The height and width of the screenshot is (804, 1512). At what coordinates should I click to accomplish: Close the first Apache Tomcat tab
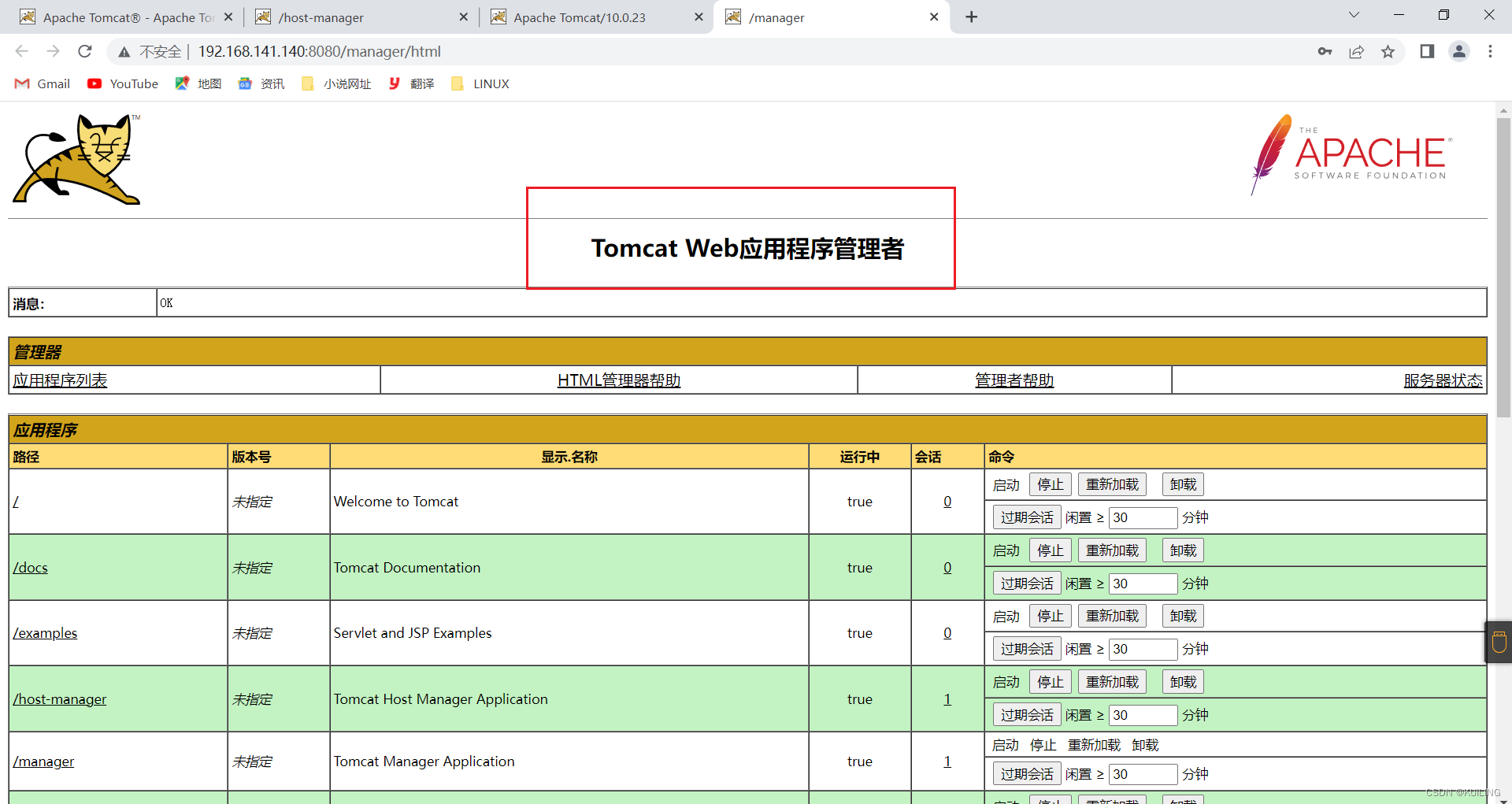(x=228, y=17)
